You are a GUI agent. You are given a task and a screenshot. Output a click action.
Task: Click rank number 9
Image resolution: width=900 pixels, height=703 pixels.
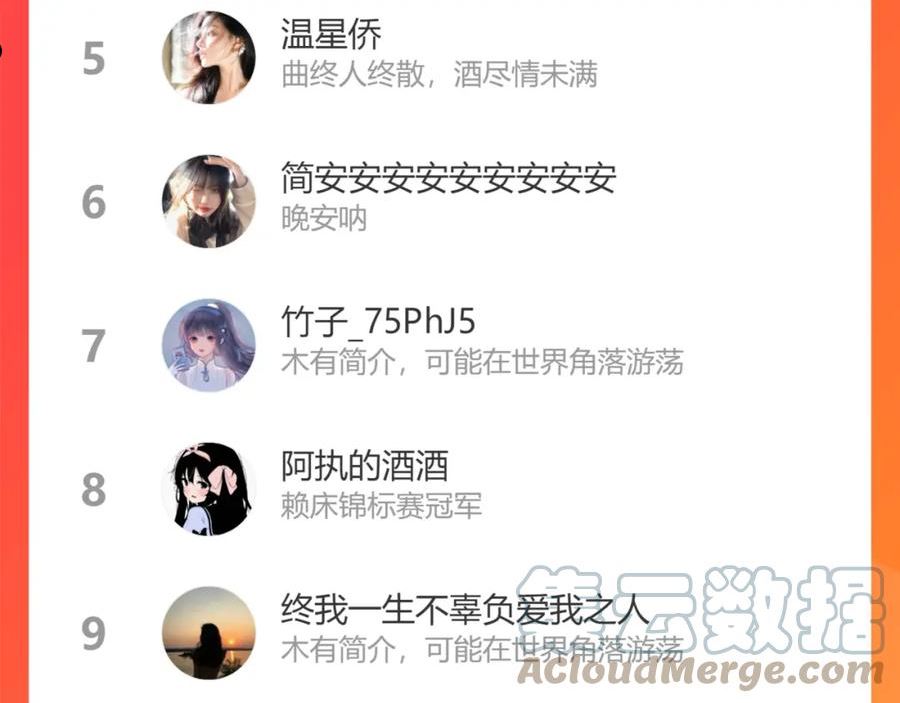94,633
